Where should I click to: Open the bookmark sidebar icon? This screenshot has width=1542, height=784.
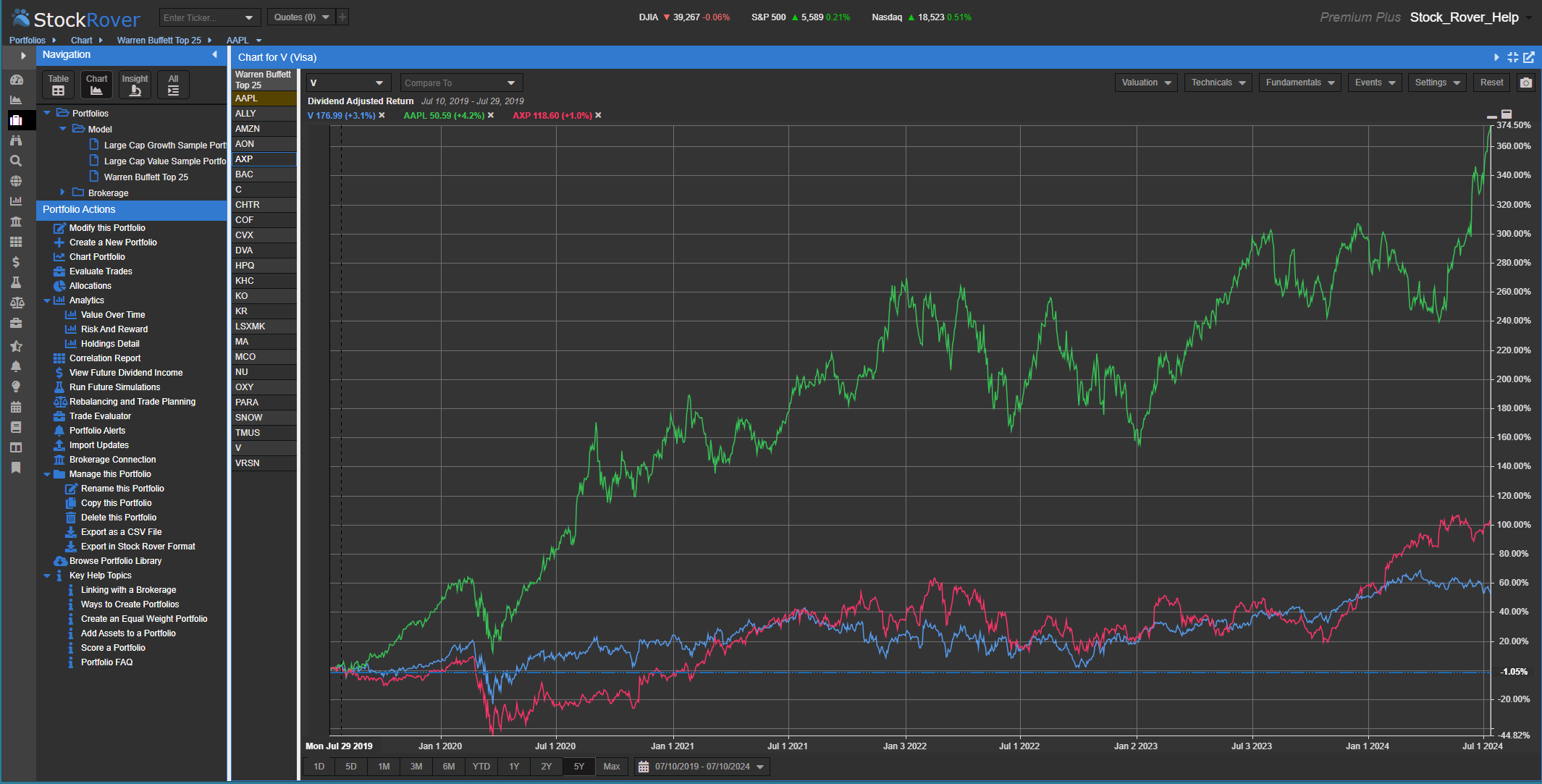point(16,468)
